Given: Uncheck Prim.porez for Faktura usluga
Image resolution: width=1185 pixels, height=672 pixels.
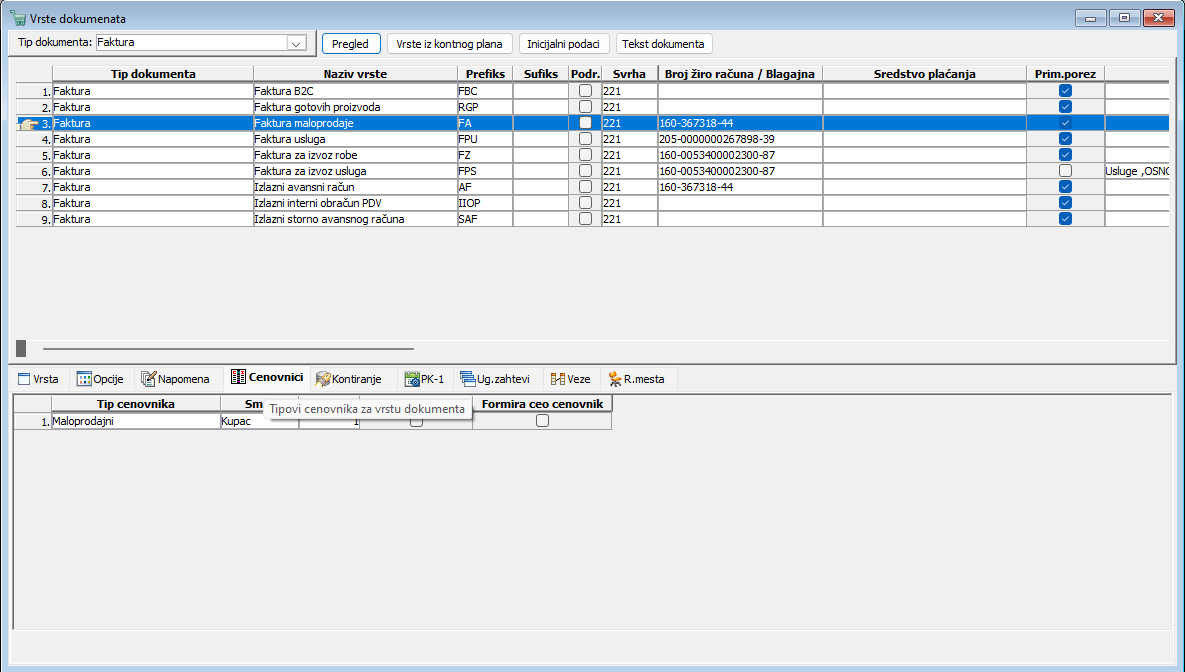Looking at the screenshot, I should click(1066, 139).
